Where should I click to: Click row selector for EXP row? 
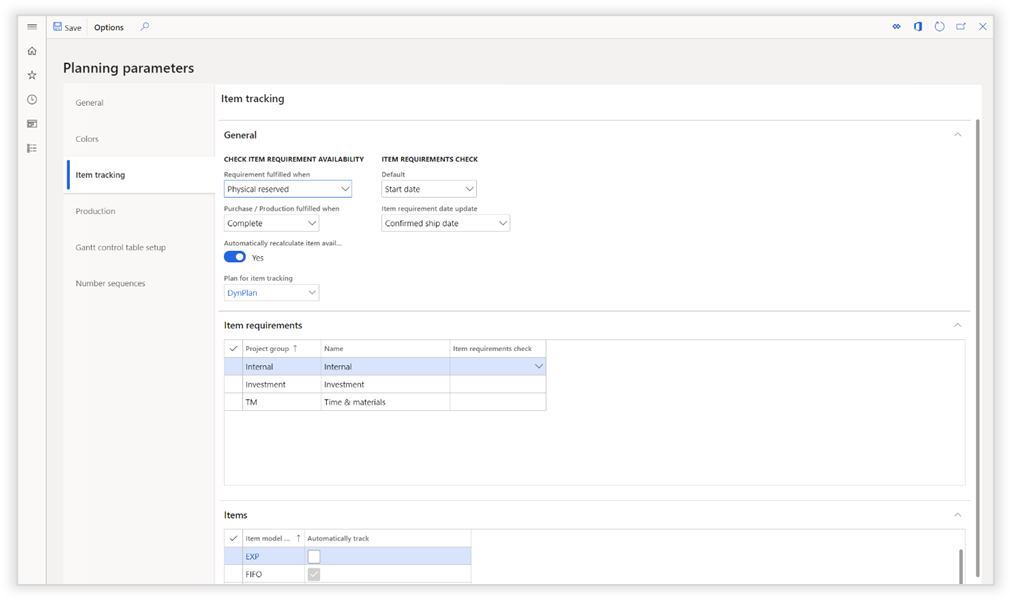(233, 556)
